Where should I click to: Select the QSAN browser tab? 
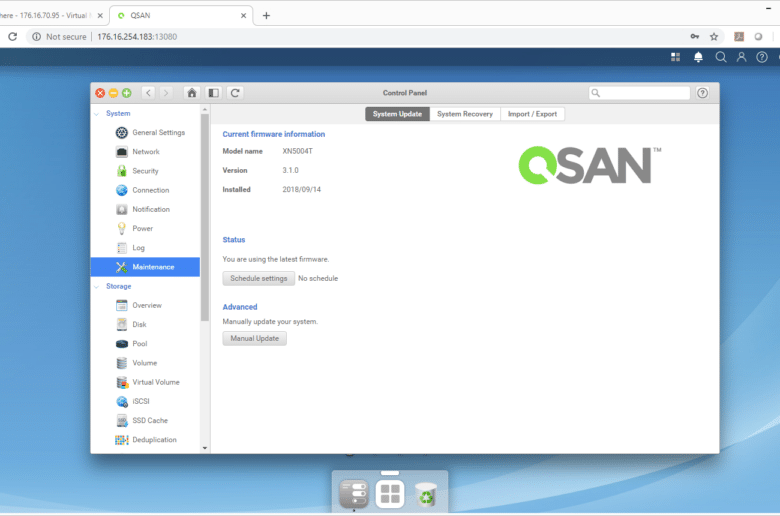tap(181, 15)
